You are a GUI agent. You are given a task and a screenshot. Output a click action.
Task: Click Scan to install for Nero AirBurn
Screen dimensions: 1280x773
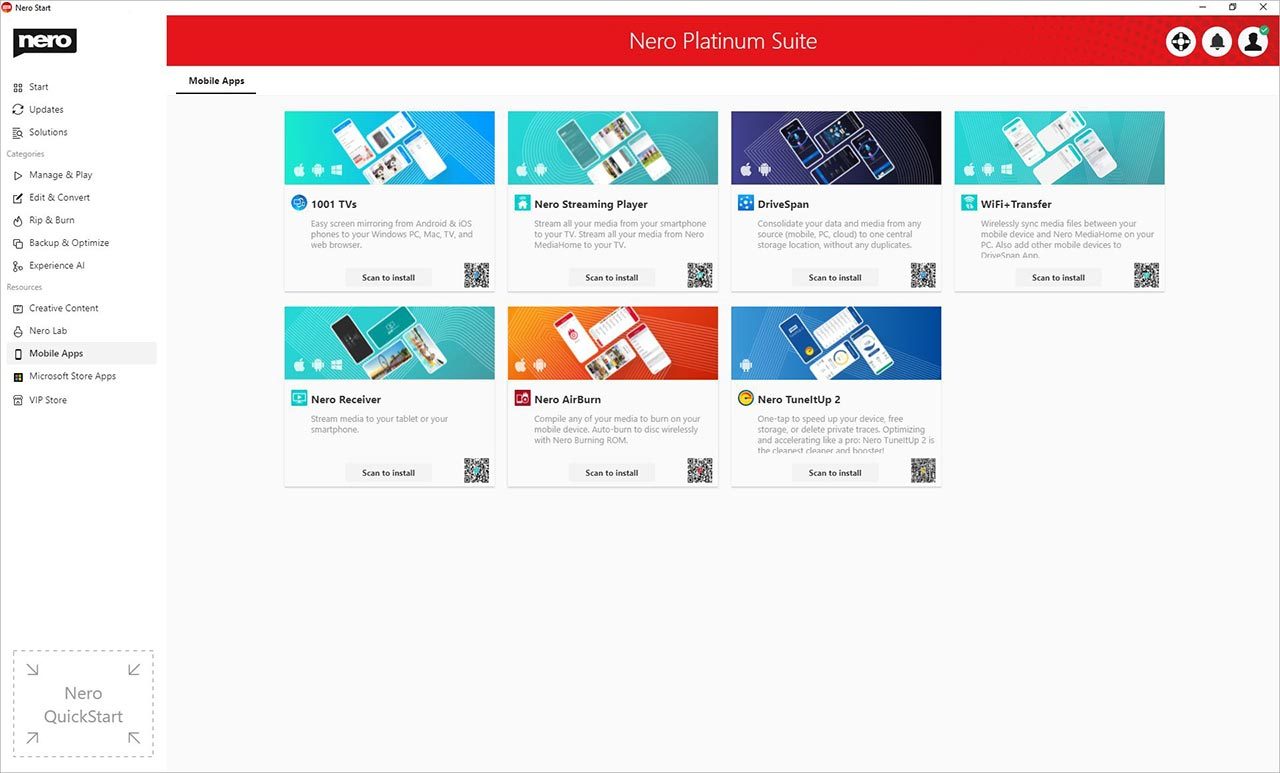(x=612, y=472)
